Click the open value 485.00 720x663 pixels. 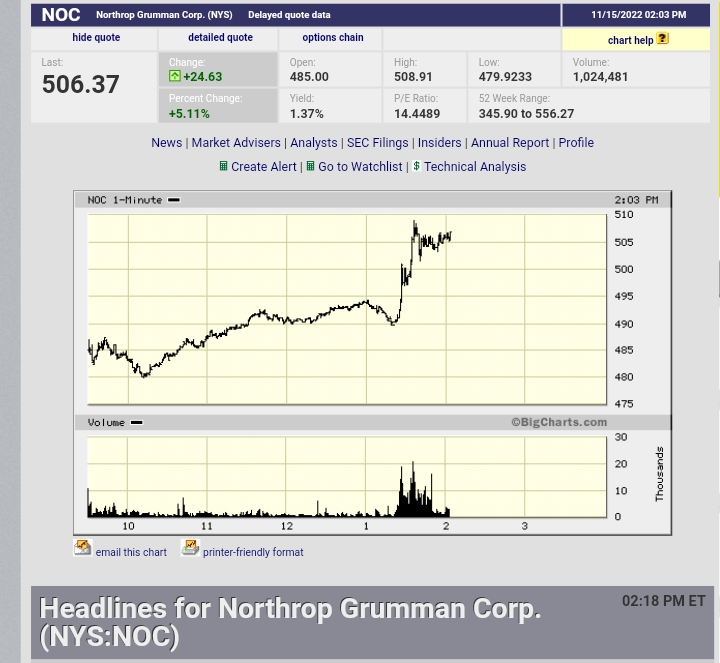tap(309, 77)
